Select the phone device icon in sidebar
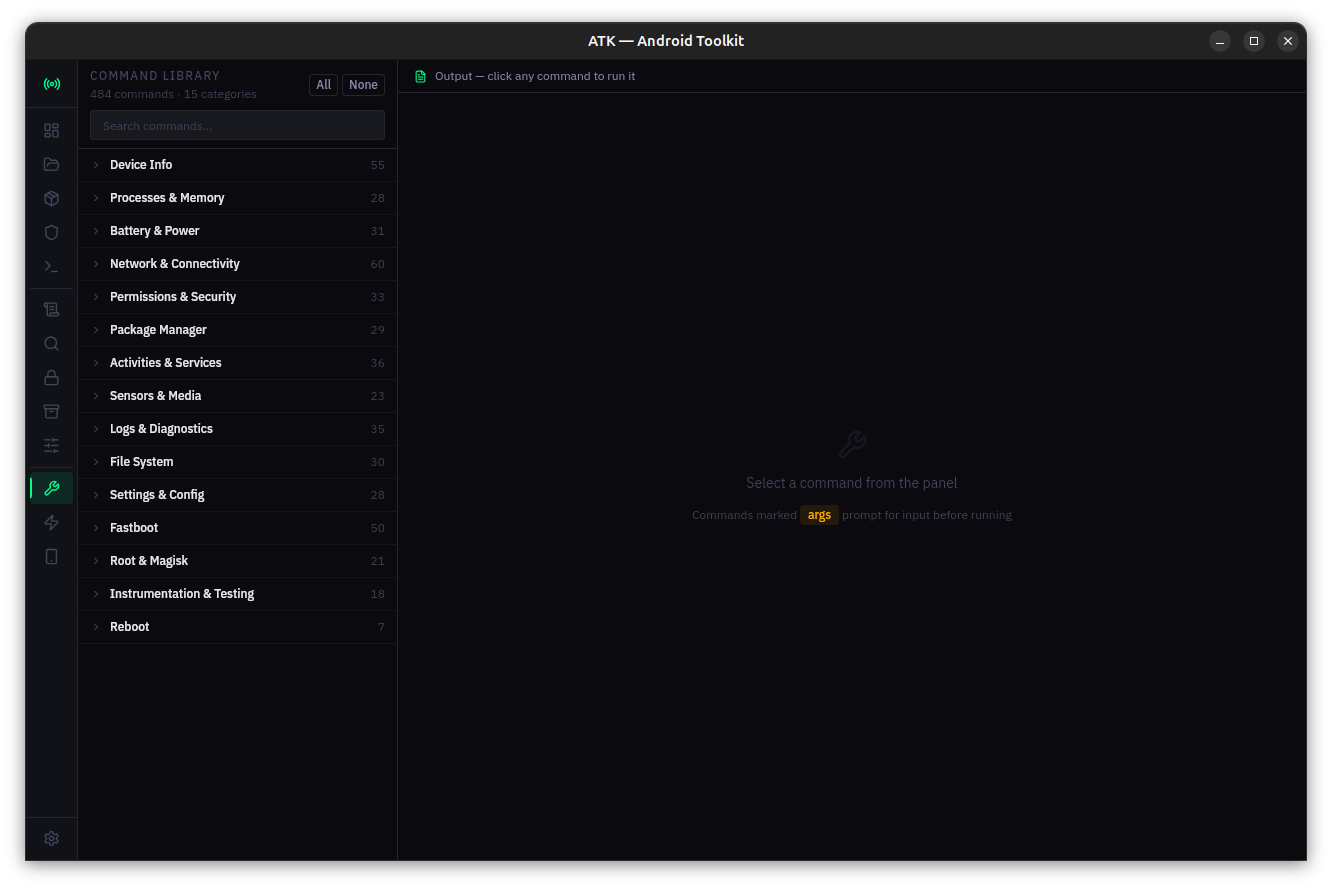The image size is (1332, 889). pos(52,557)
